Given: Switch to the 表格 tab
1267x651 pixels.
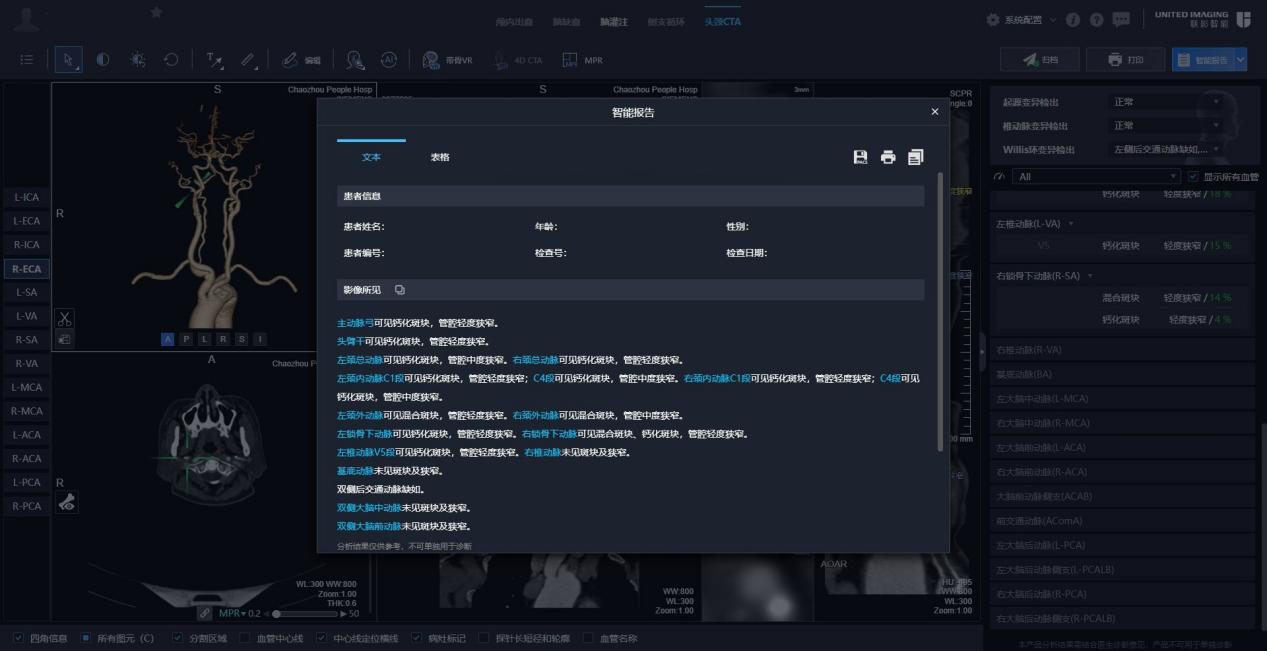Looking at the screenshot, I should [x=440, y=157].
